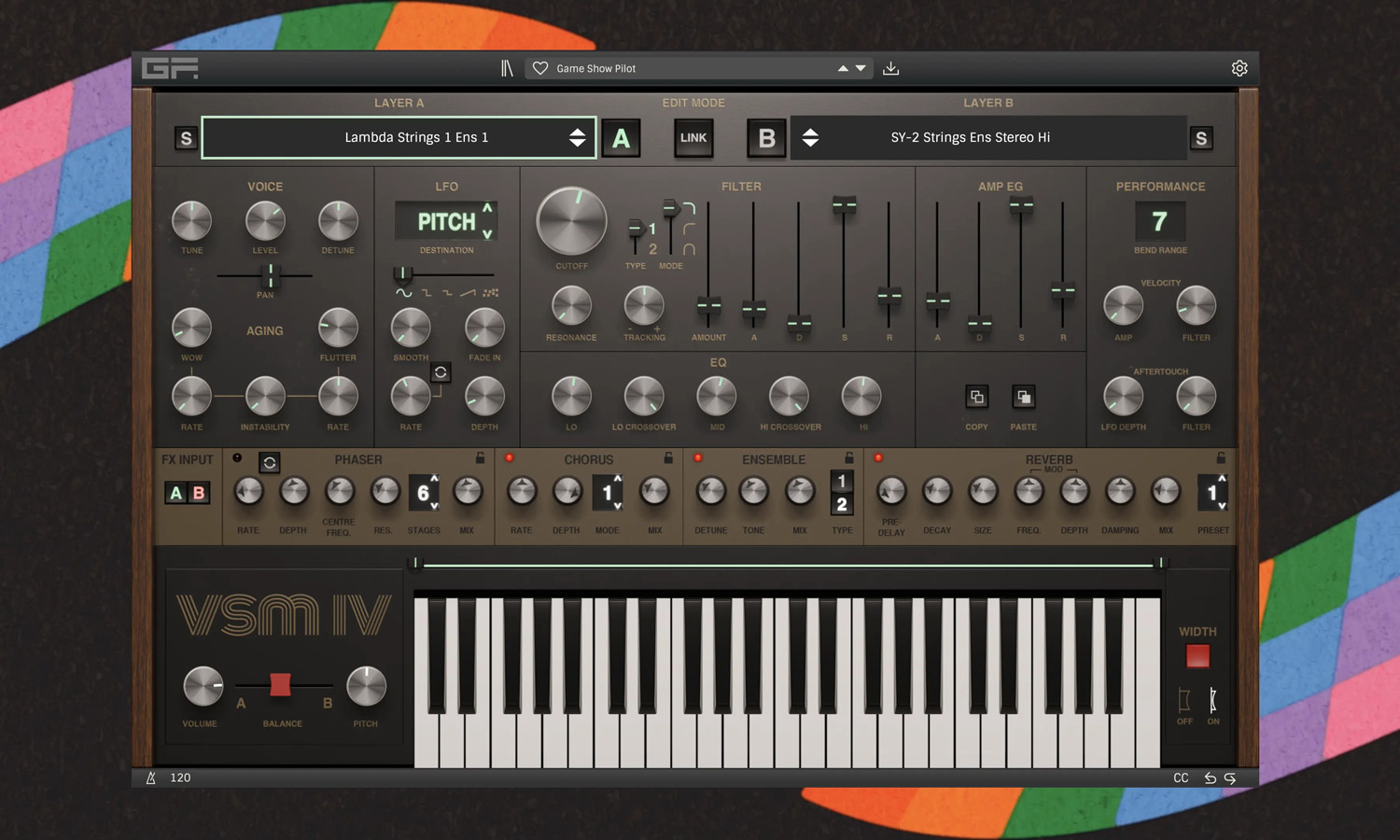Select Ensemble type 2
The height and width of the screenshot is (840, 1400).
coord(842,504)
